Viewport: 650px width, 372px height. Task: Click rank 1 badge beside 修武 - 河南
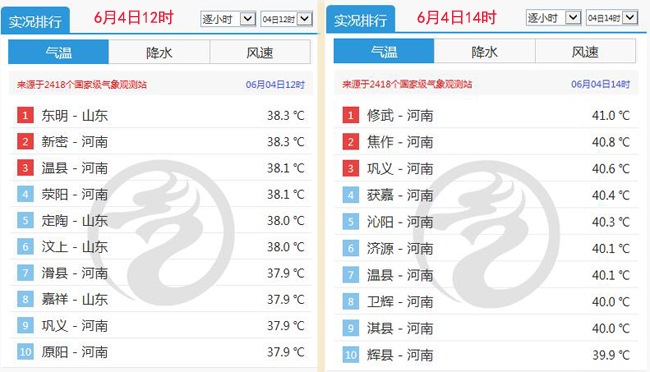tap(350, 115)
